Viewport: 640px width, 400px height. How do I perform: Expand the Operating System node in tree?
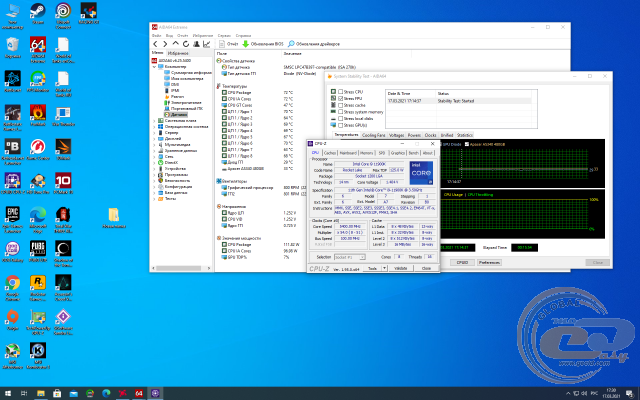pyautogui.click(x=154, y=127)
